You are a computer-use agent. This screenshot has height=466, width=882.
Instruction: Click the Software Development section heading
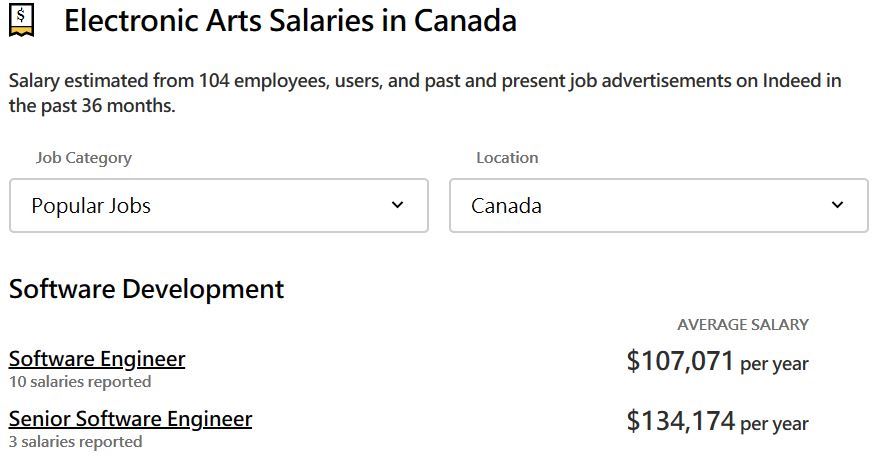click(146, 289)
